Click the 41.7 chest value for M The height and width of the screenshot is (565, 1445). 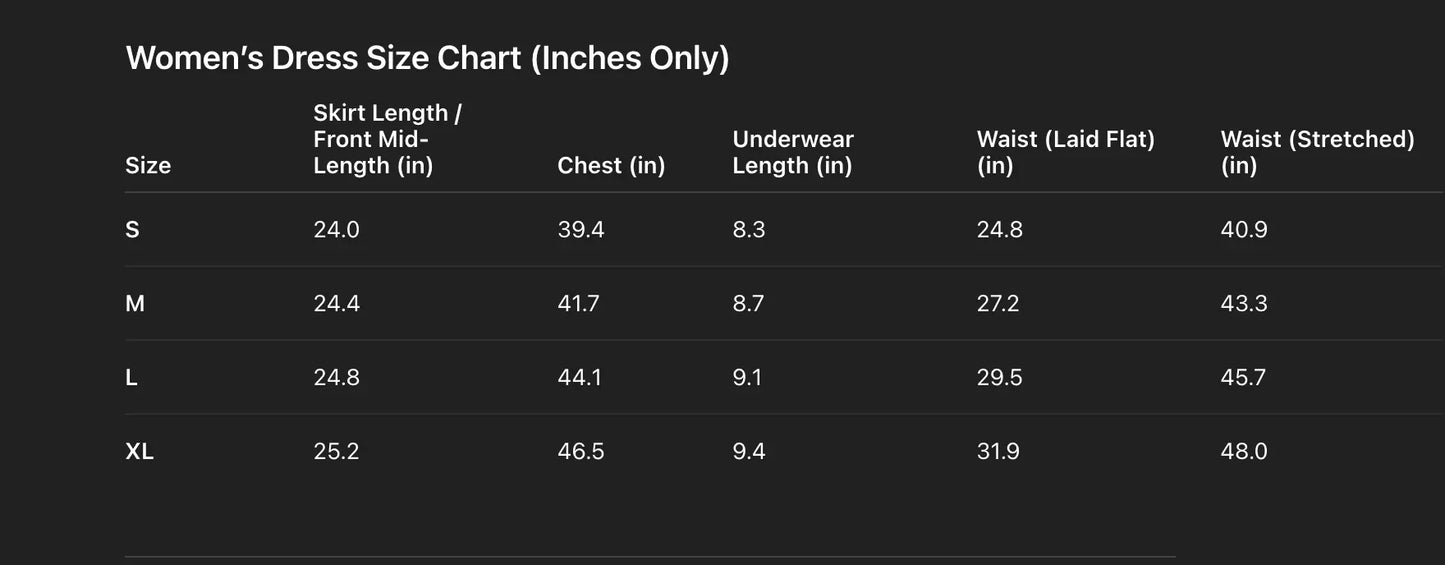pyautogui.click(x=578, y=303)
